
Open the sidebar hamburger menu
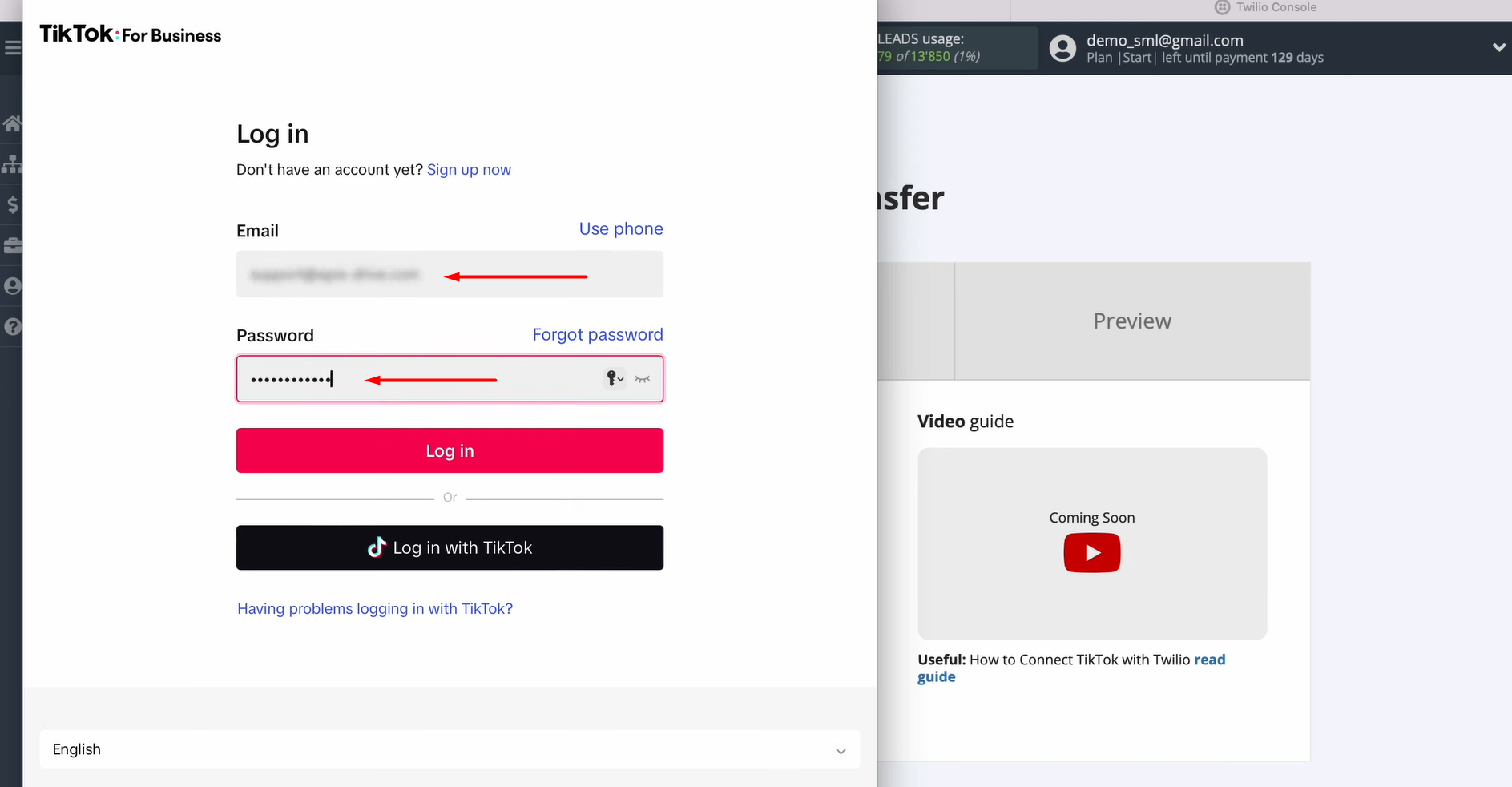click(13, 47)
